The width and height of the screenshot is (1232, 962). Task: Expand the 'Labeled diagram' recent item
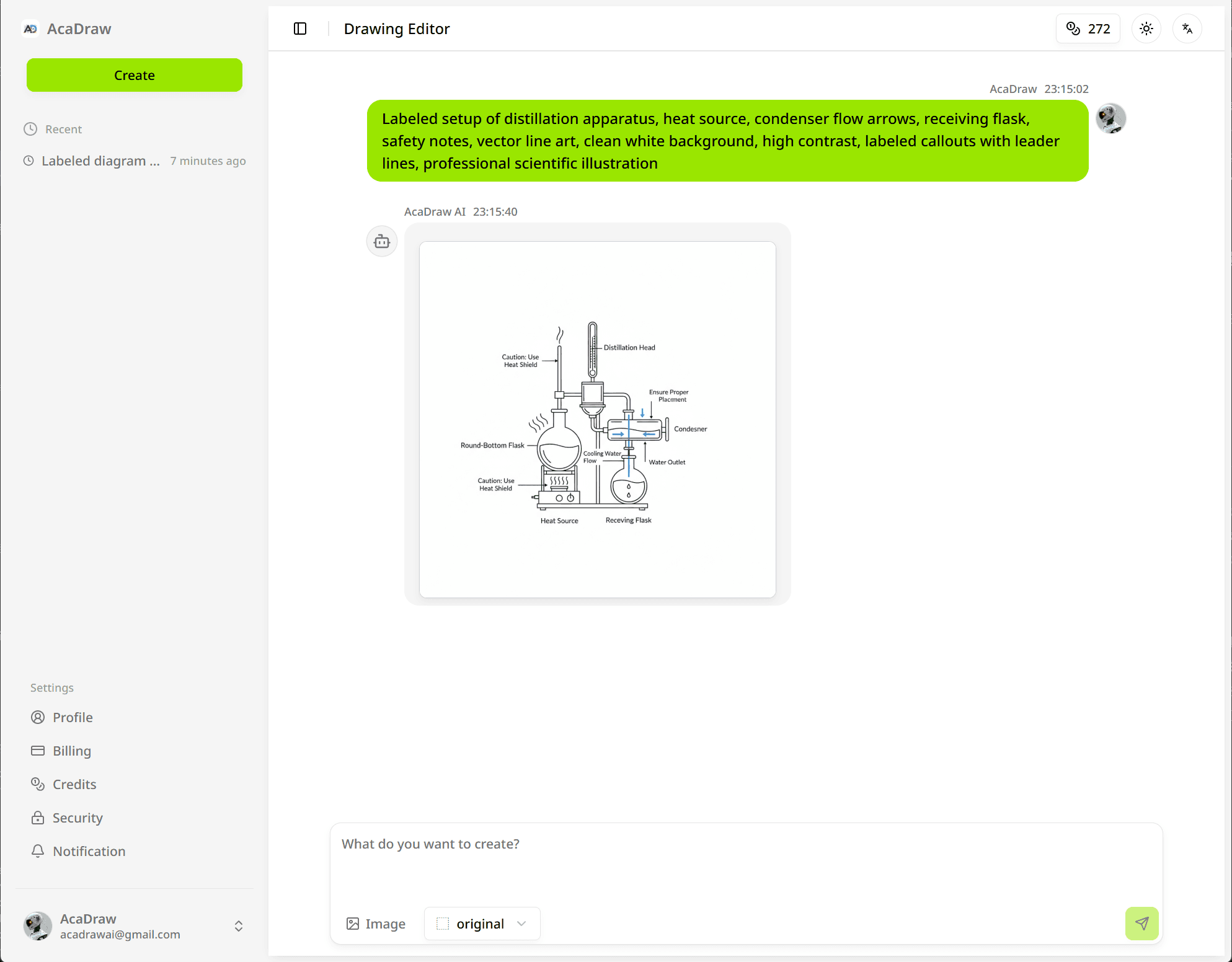99,161
